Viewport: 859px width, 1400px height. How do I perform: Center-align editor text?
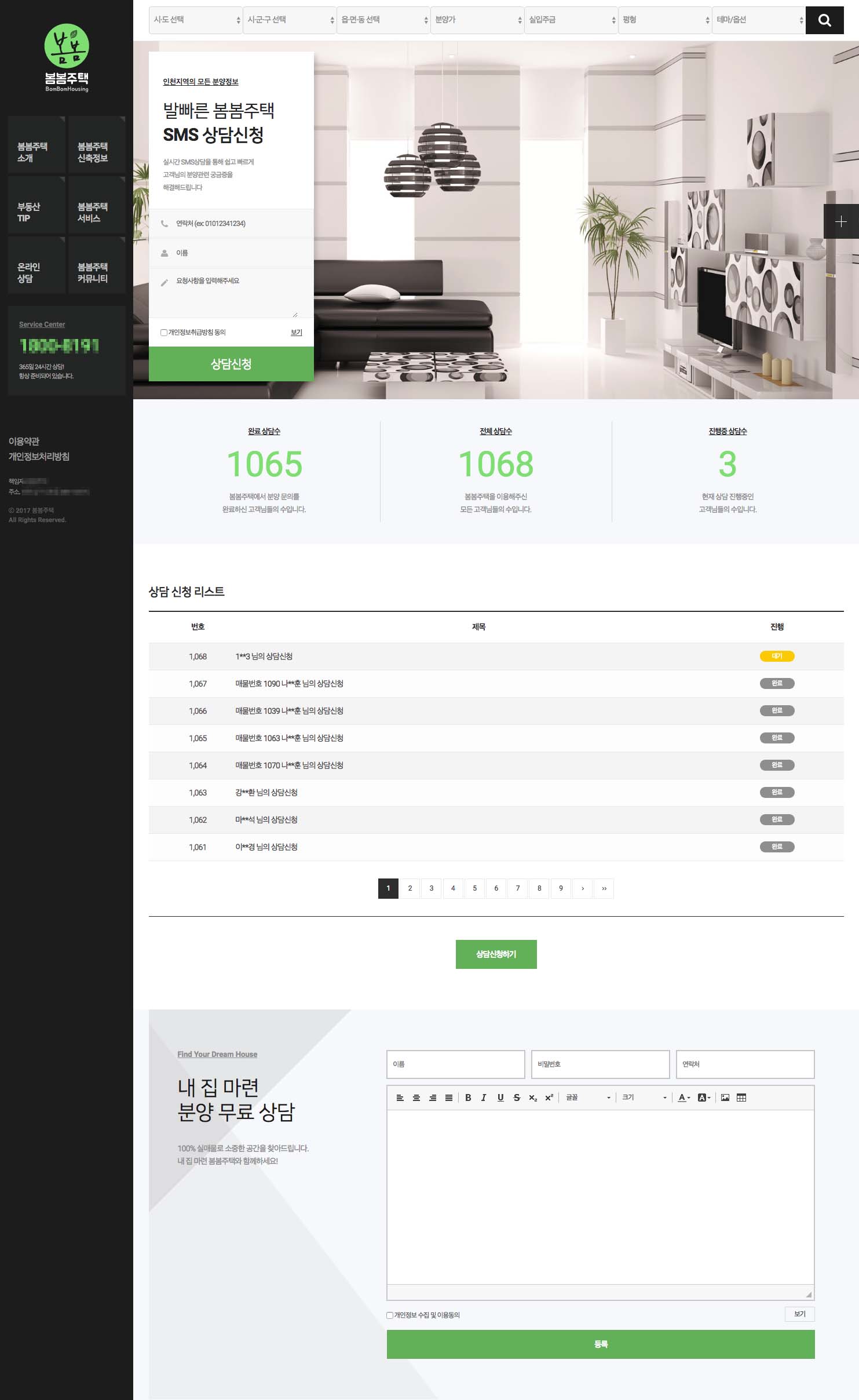click(416, 1098)
